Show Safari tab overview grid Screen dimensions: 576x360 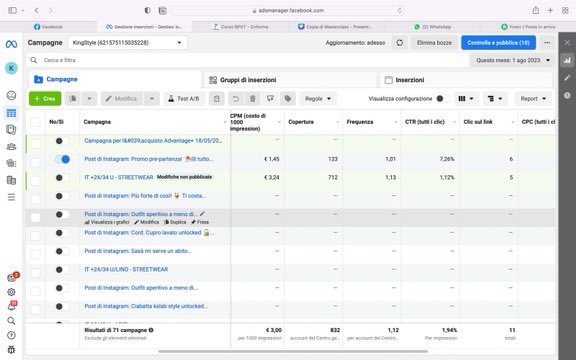(565, 10)
